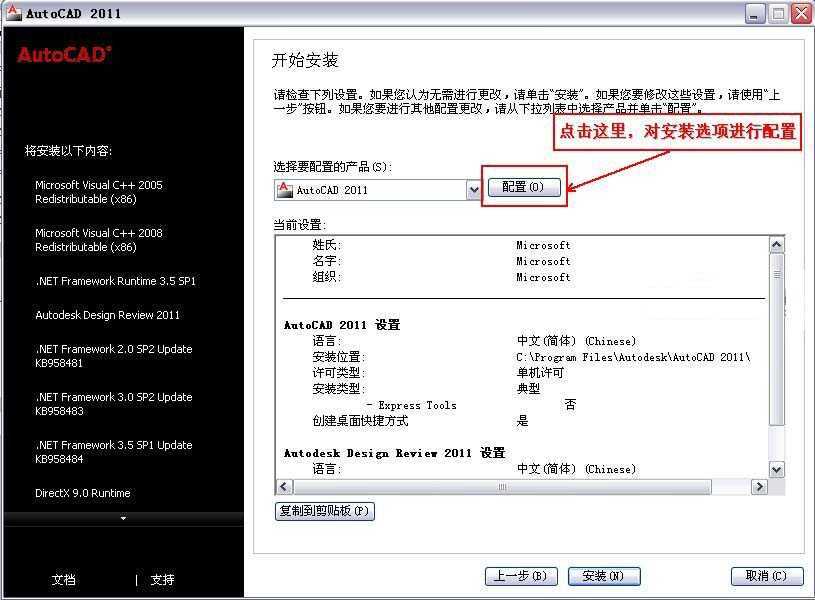
Task: Open the product selection dropdown arrow
Action: pos(474,190)
